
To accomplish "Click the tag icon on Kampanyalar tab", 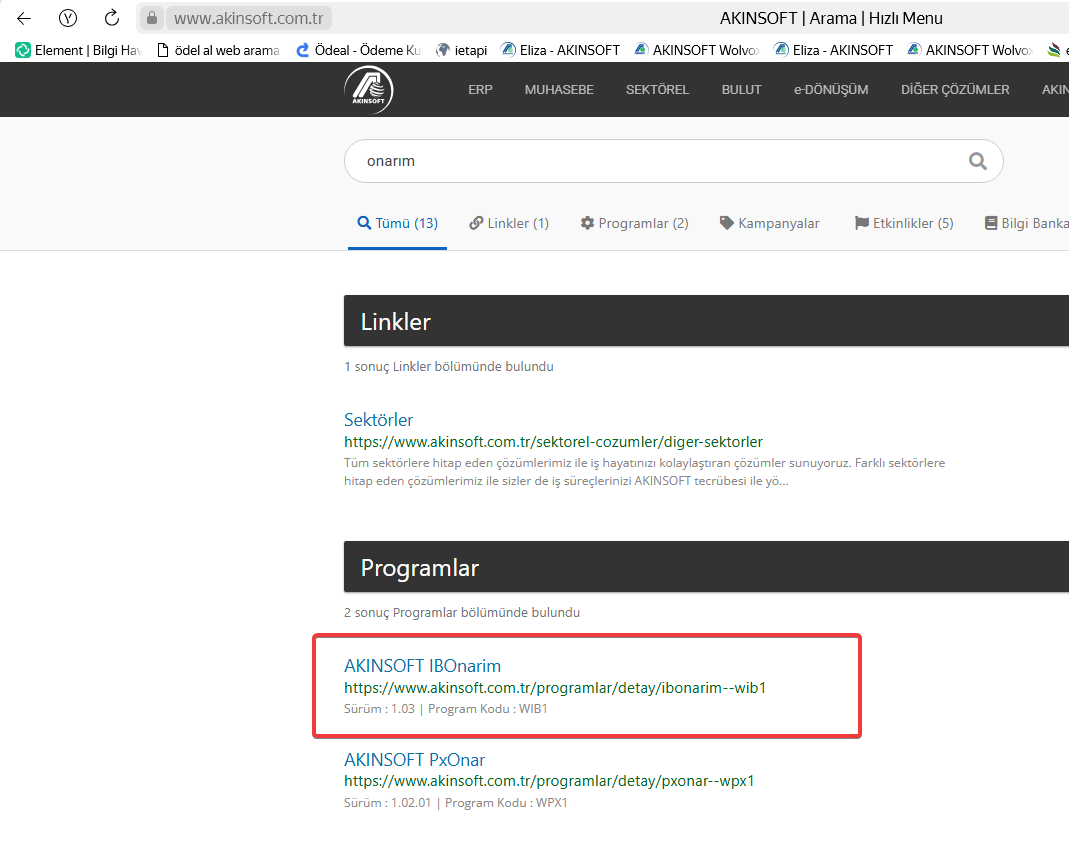I will (727, 223).
